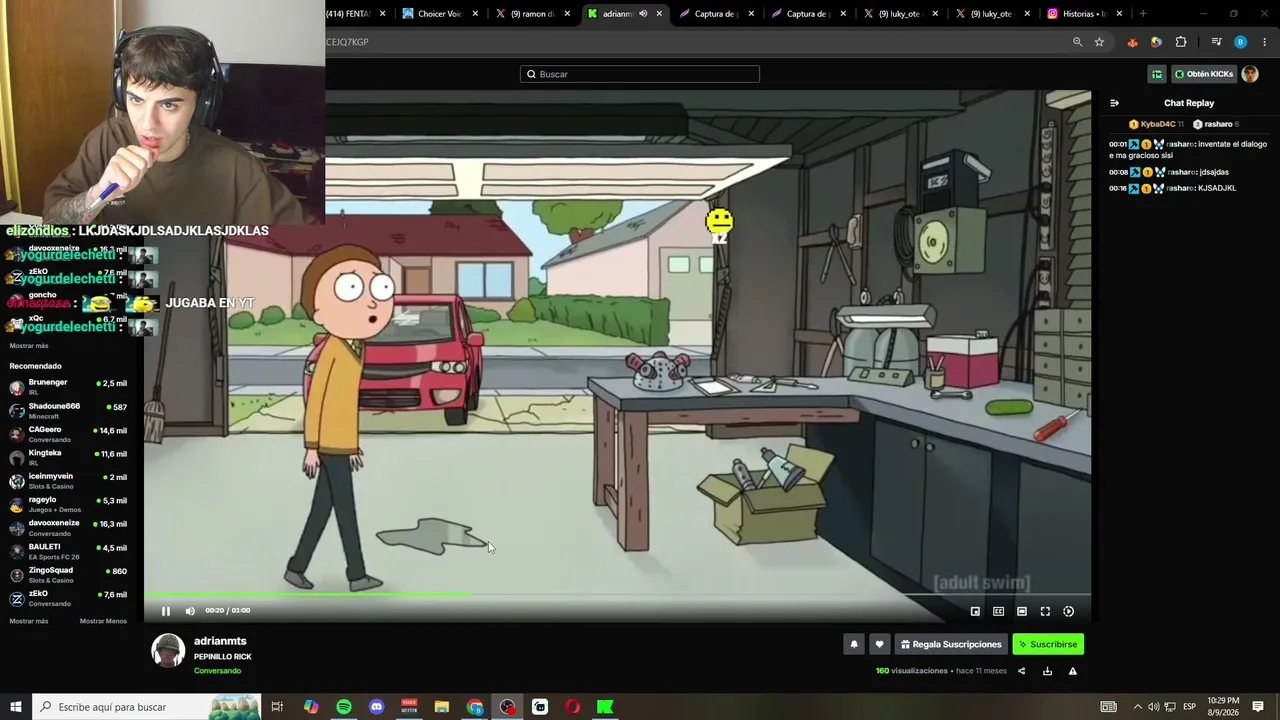Open the browser extensions puzzle icon

click(x=1181, y=42)
